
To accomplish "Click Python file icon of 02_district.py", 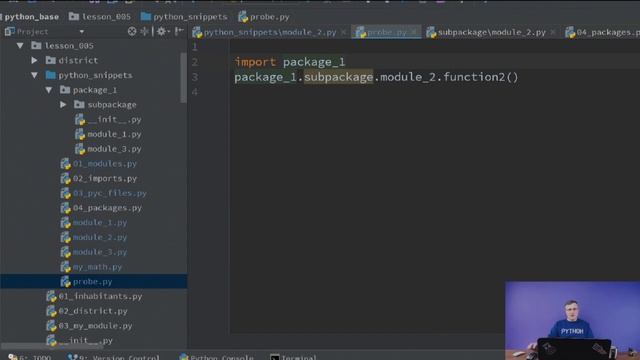I will (51, 311).
